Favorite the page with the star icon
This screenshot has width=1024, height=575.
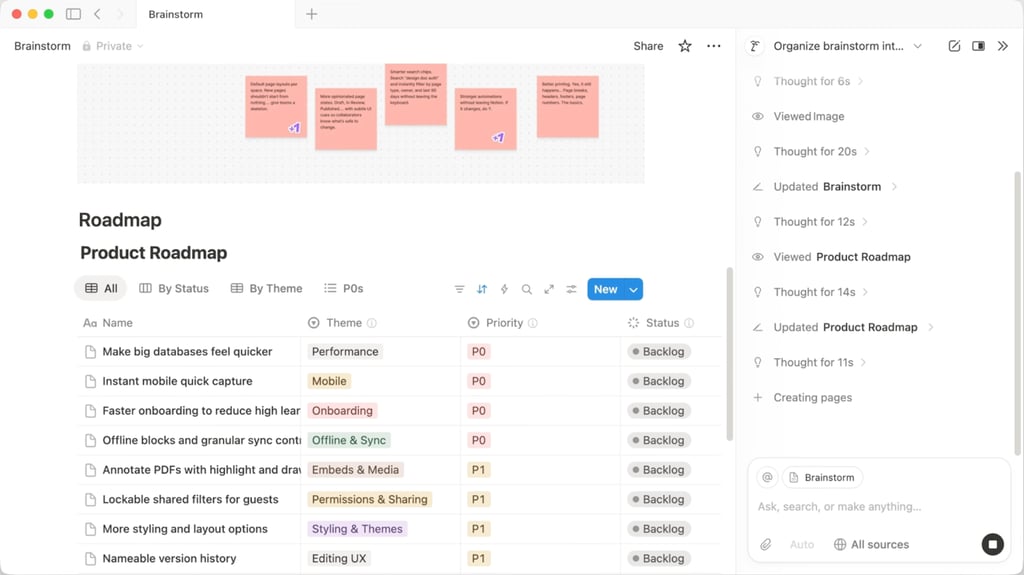pyautogui.click(x=684, y=46)
